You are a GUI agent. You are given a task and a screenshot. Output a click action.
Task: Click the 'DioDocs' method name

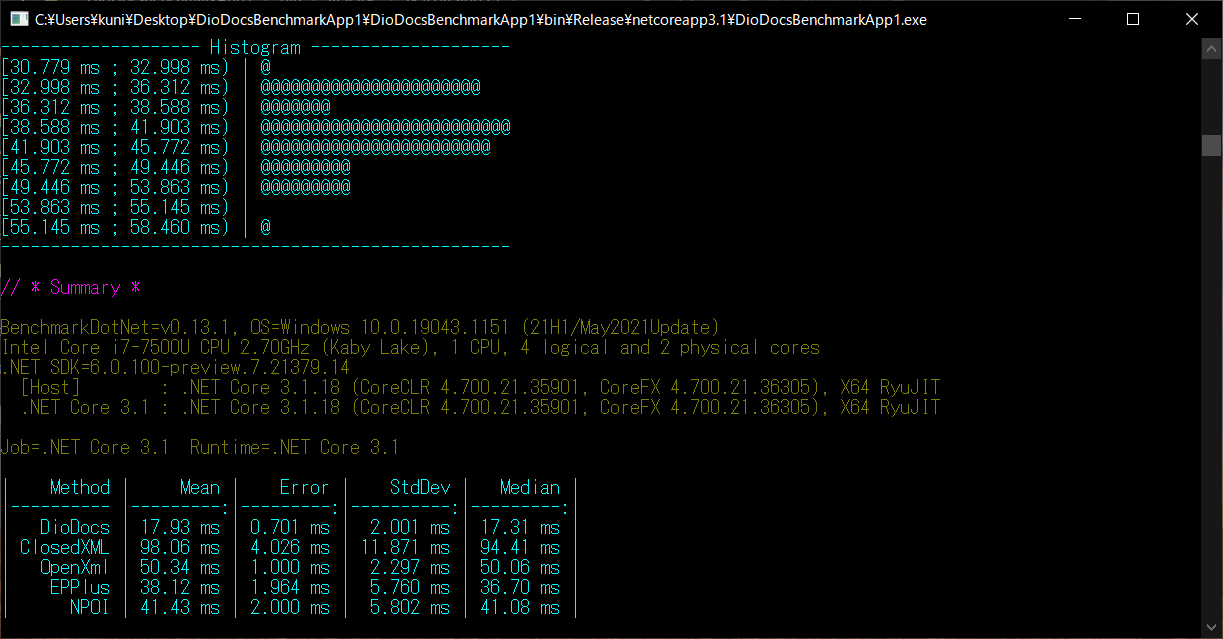click(75, 527)
